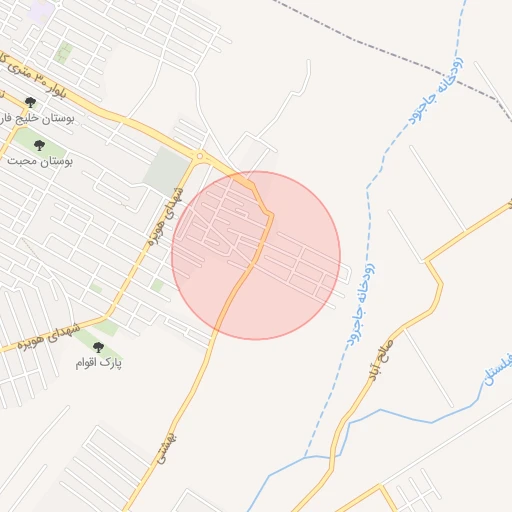This screenshot has height=512, width=512.
Task: Click شهدای هویزه label beside the gray block
Action: pos(166,217)
